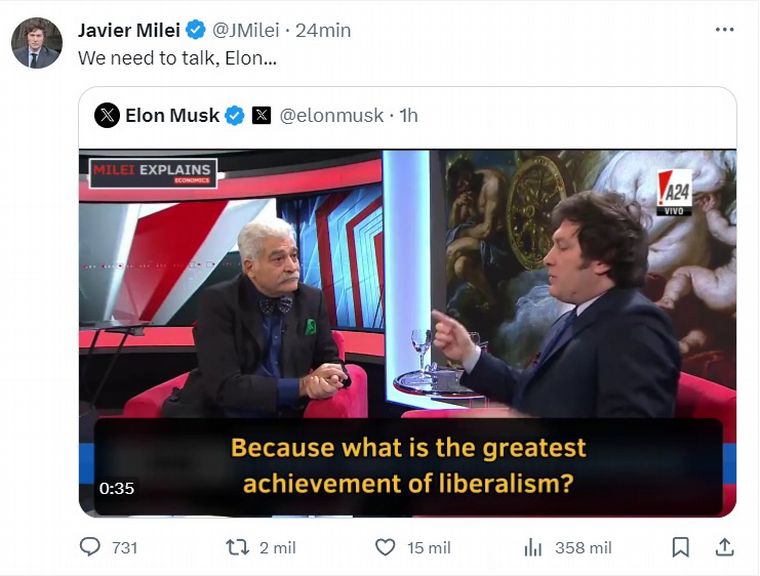Click the share upload icon
The height and width of the screenshot is (576, 760).
(x=725, y=547)
